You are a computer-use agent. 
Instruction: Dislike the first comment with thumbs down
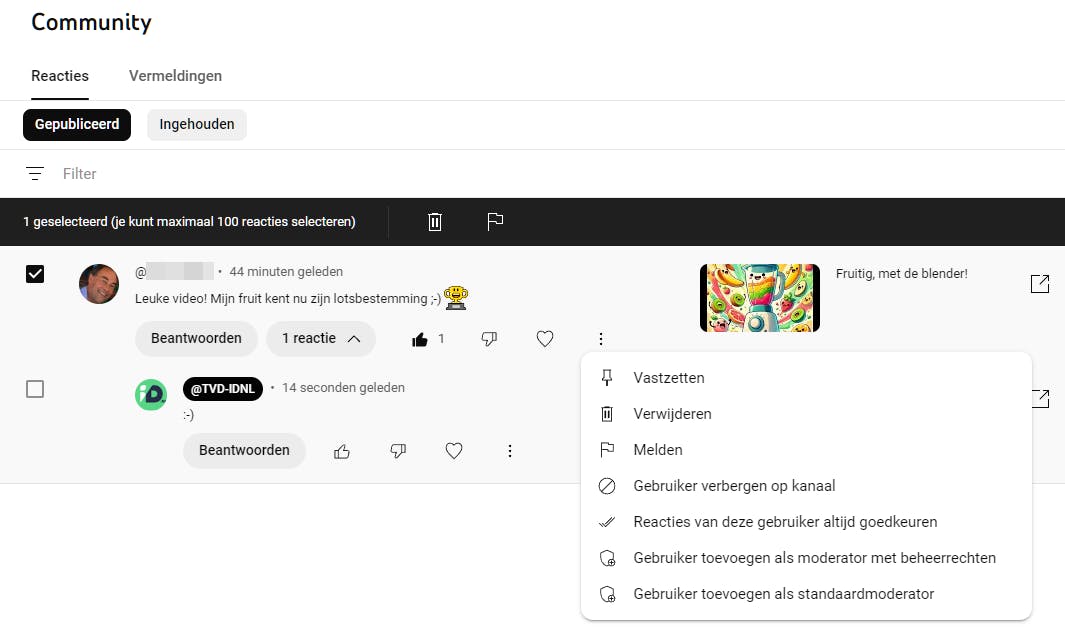[489, 339]
